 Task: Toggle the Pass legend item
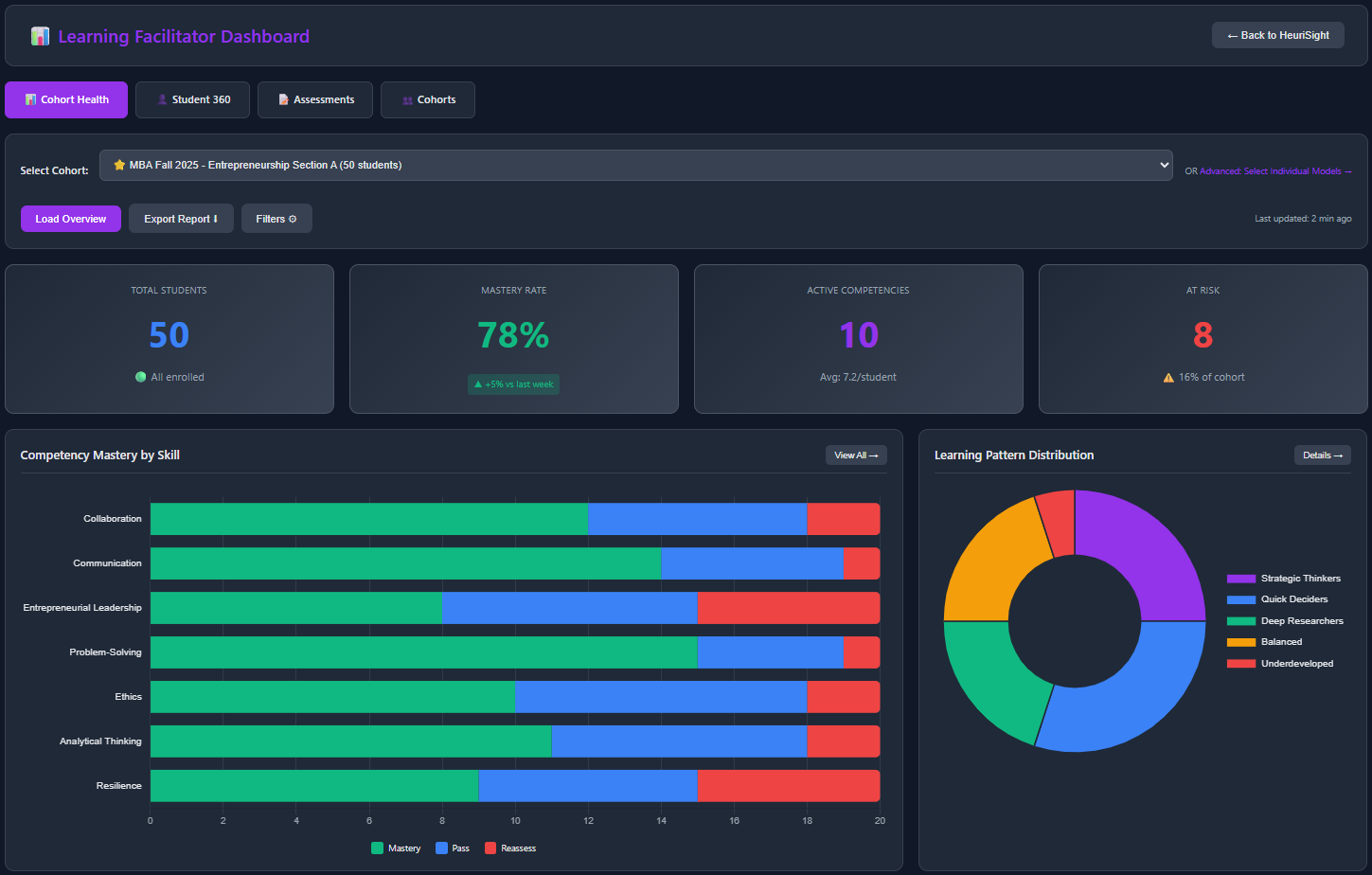point(452,848)
